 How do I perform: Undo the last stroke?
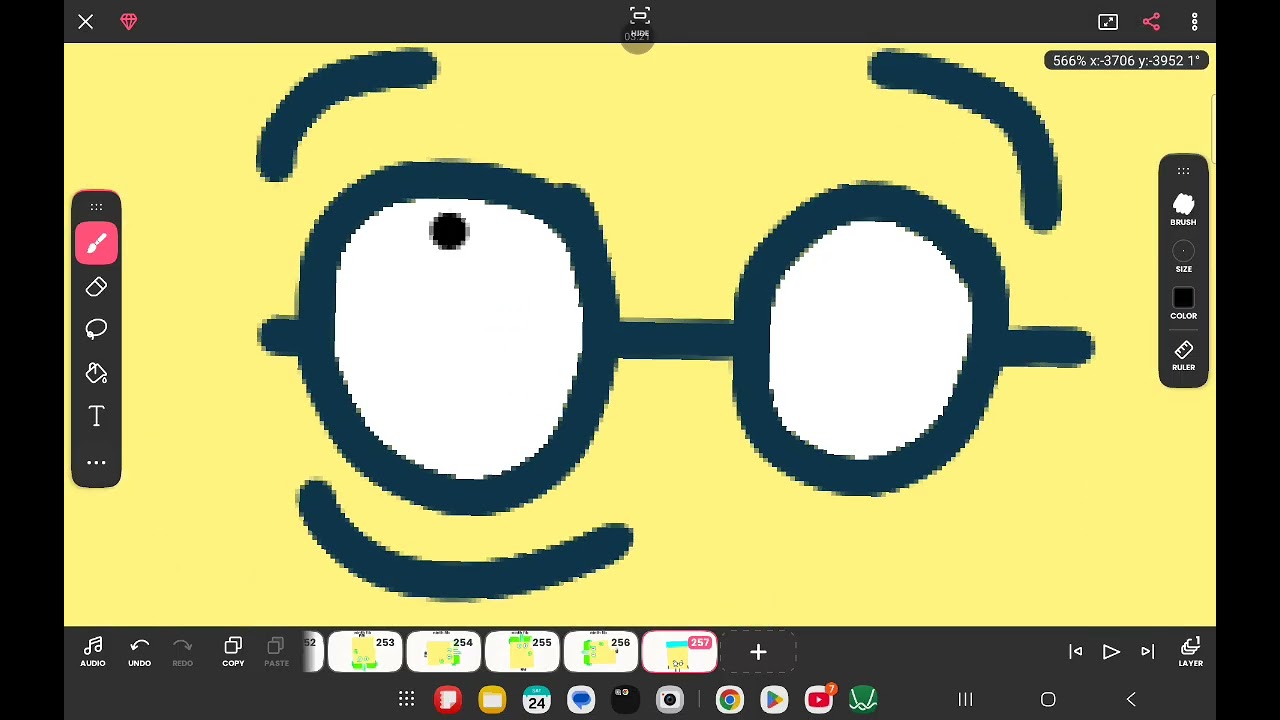tap(139, 652)
